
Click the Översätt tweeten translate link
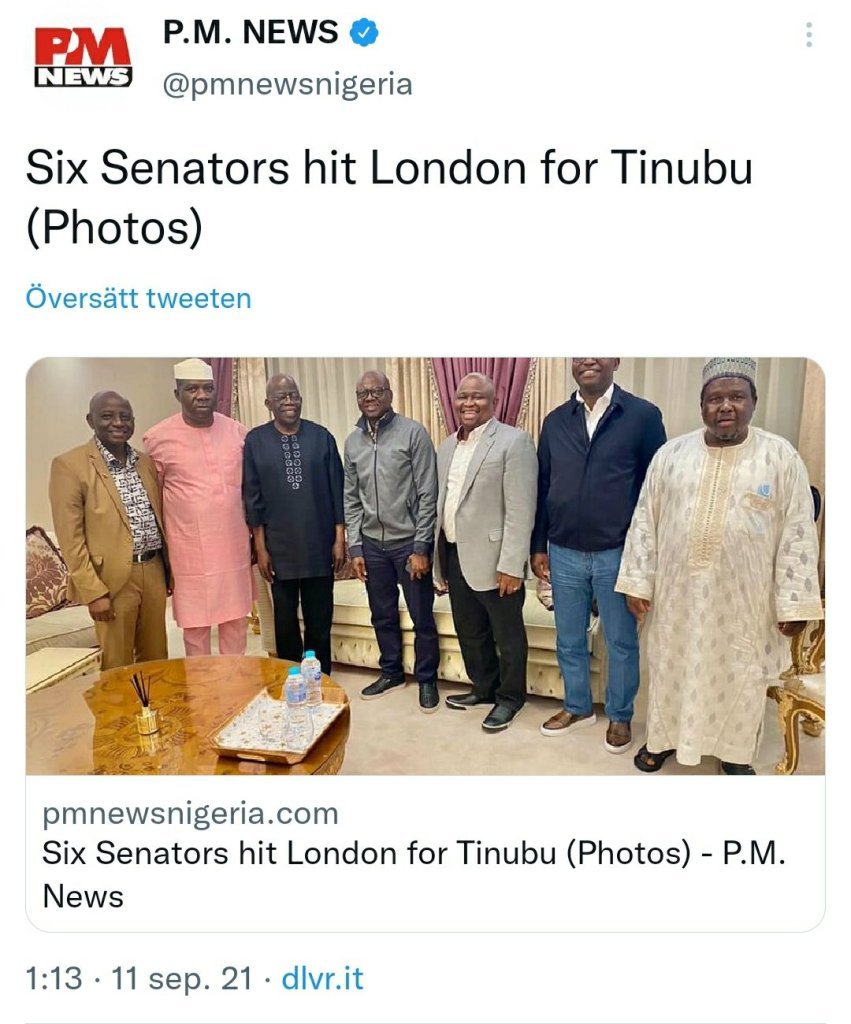pyautogui.click(x=138, y=298)
